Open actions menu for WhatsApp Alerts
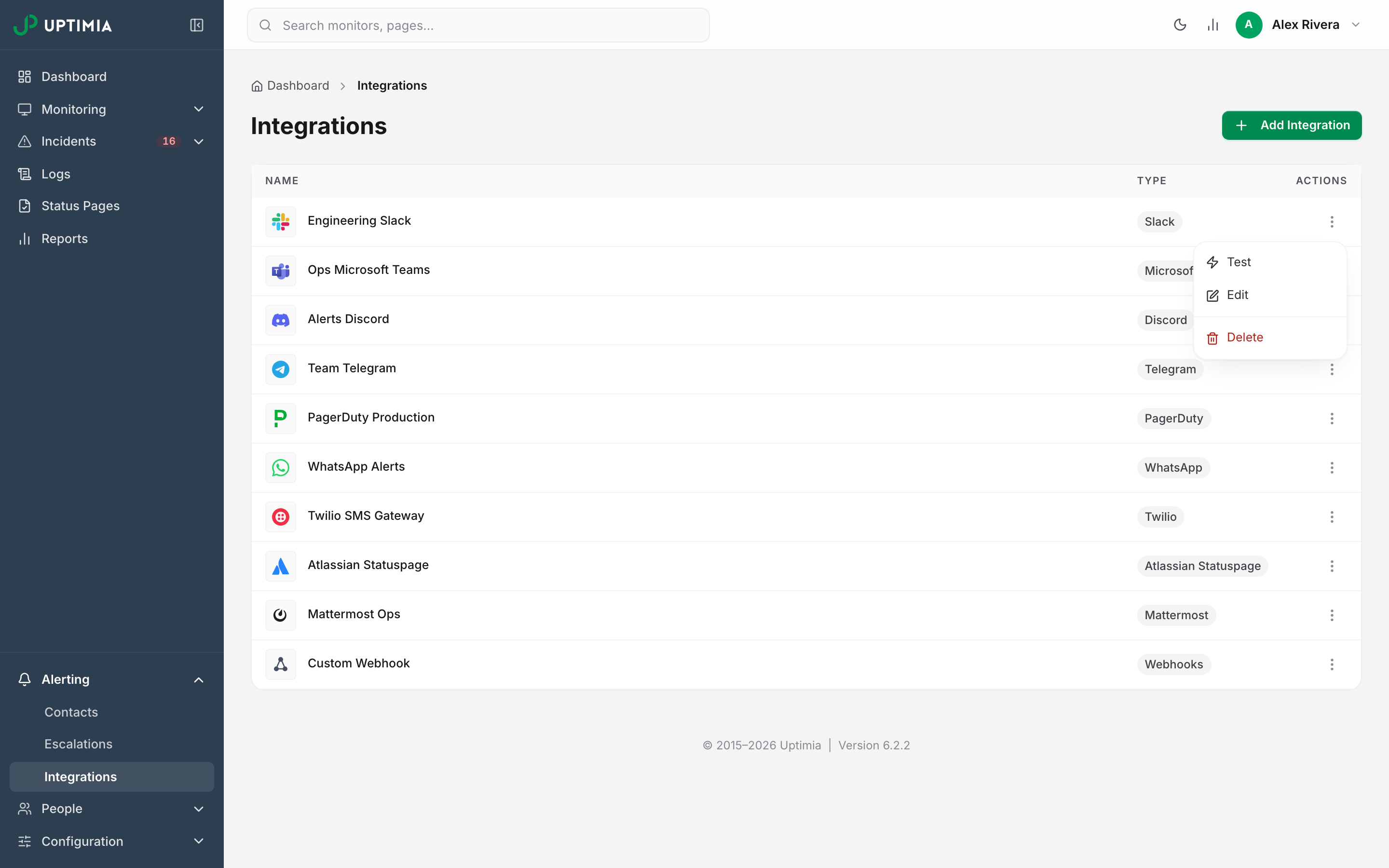 click(x=1332, y=468)
